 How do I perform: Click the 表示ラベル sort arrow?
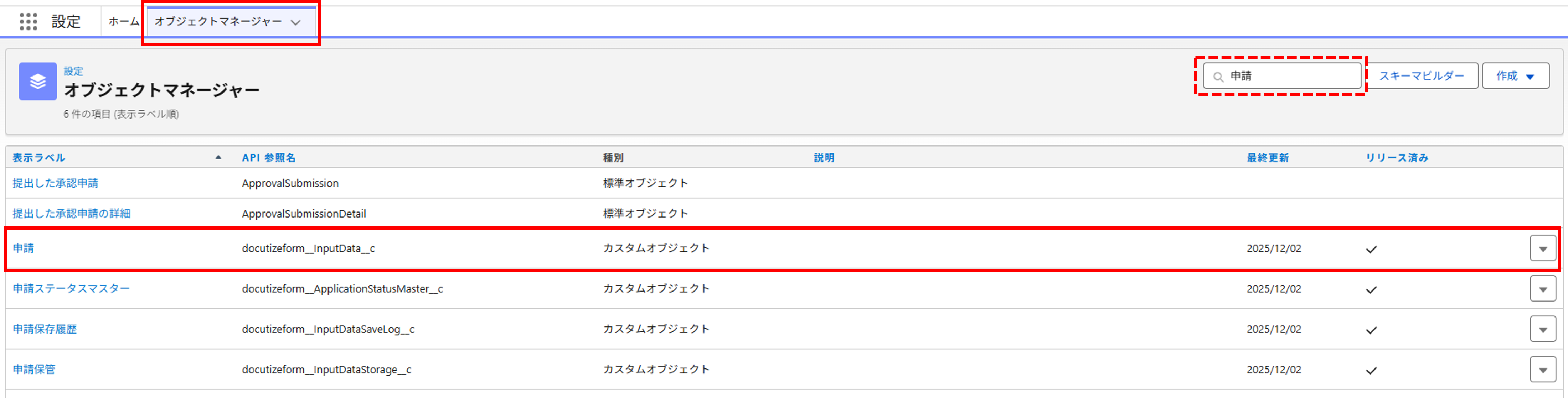pyautogui.click(x=218, y=157)
